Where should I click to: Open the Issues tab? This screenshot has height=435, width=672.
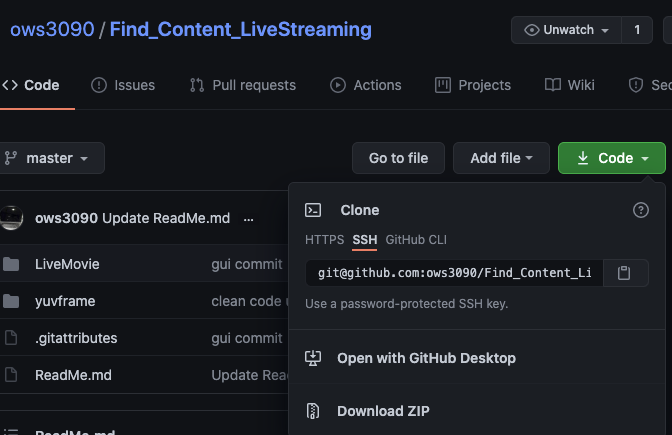pos(123,85)
